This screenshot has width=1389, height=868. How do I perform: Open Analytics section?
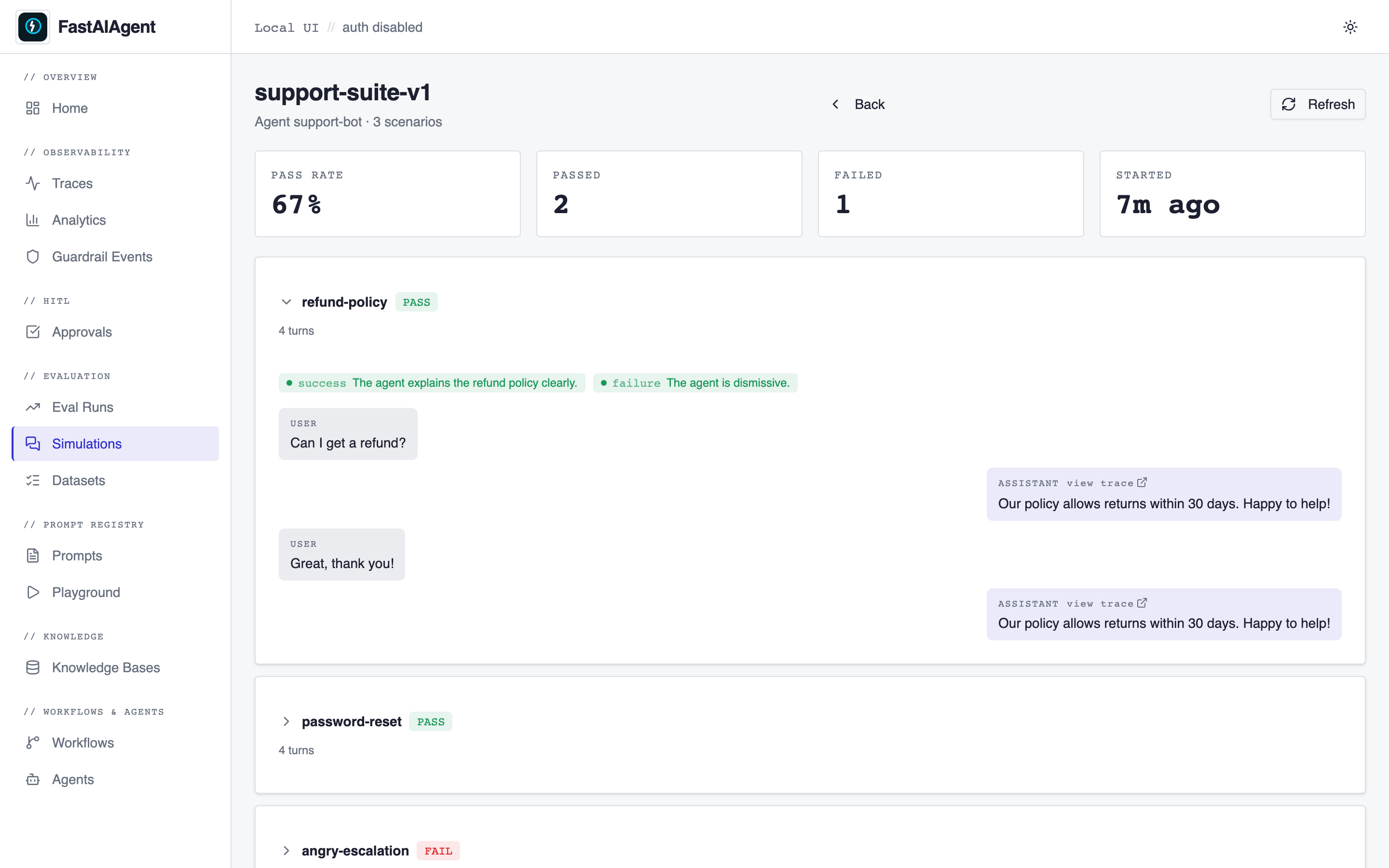pyautogui.click(x=115, y=220)
